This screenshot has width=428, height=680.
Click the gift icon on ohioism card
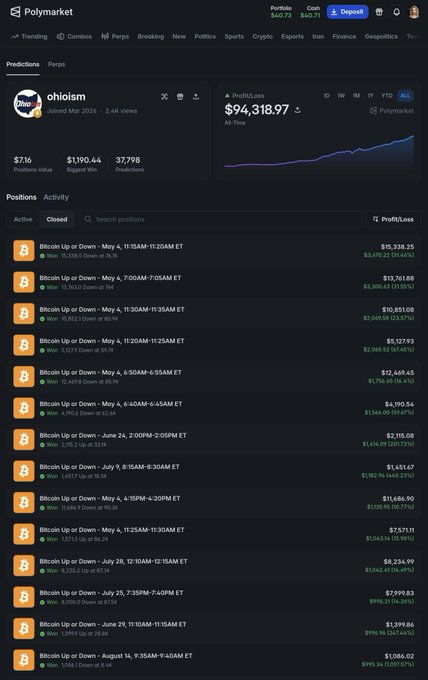point(180,96)
